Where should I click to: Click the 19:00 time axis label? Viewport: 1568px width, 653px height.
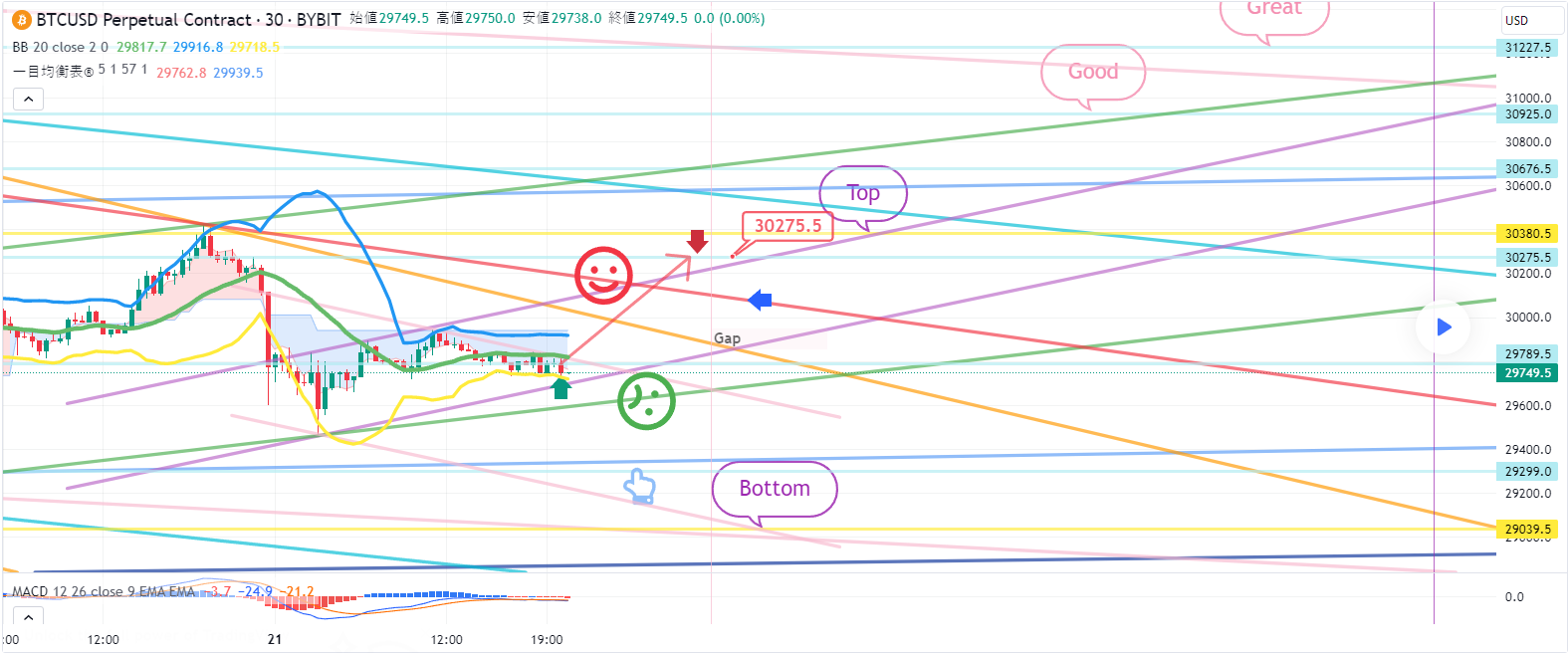click(x=547, y=639)
